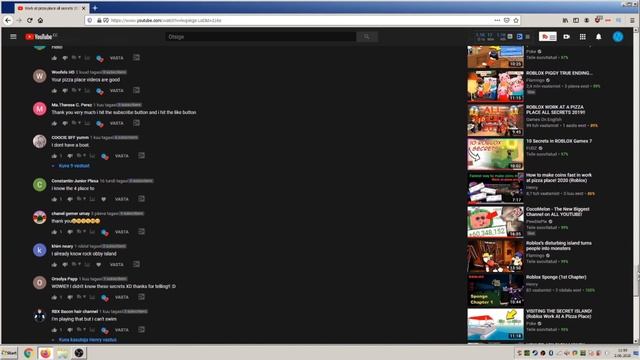Open Woofels HD channel name
Image resolution: width=640 pixels, height=360 pixels.
63,72
